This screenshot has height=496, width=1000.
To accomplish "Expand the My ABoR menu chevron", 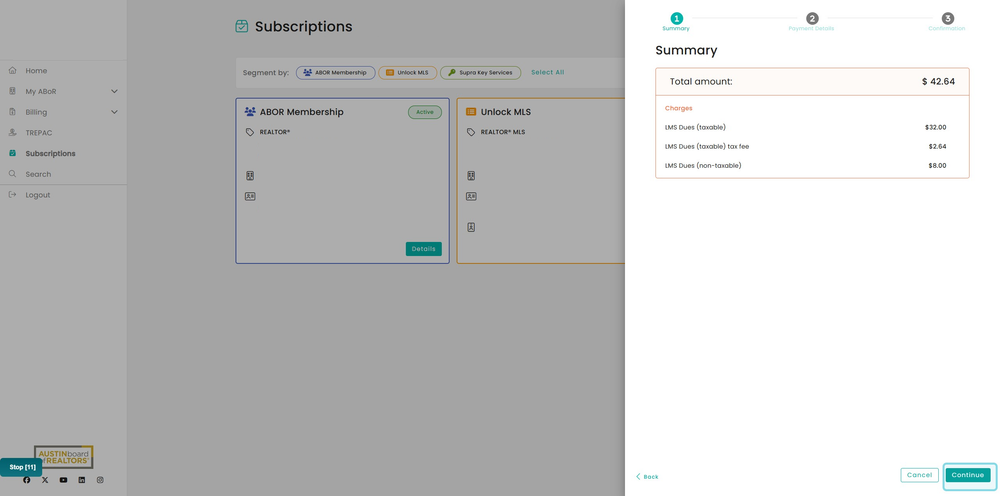I will point(114,91).
